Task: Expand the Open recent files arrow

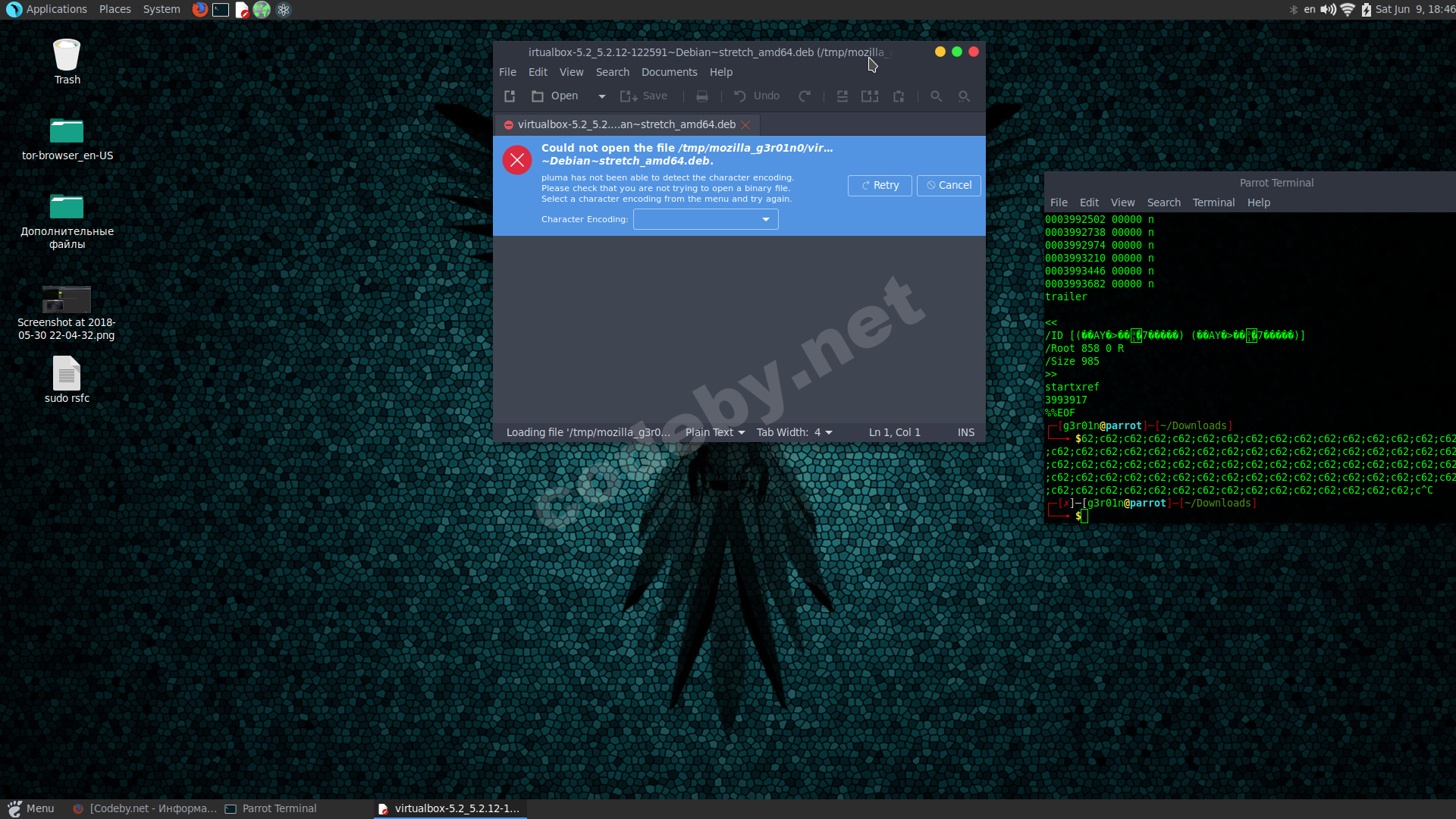Action: click(601, 96)
